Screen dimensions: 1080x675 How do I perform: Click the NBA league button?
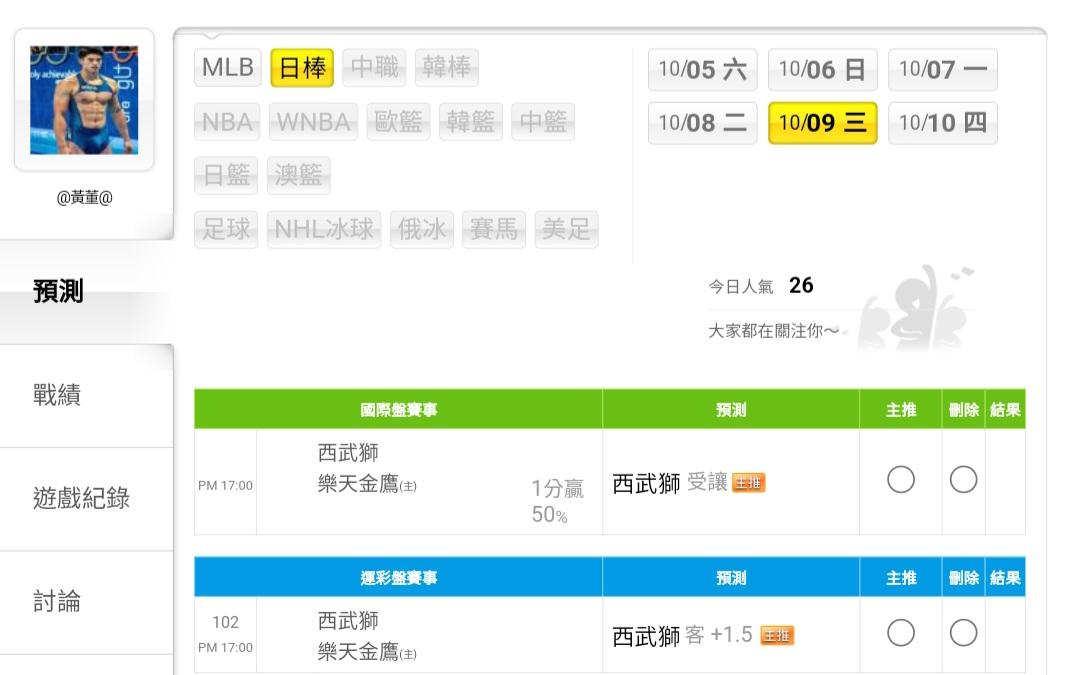pyautogui.click(x=227, y=122)
